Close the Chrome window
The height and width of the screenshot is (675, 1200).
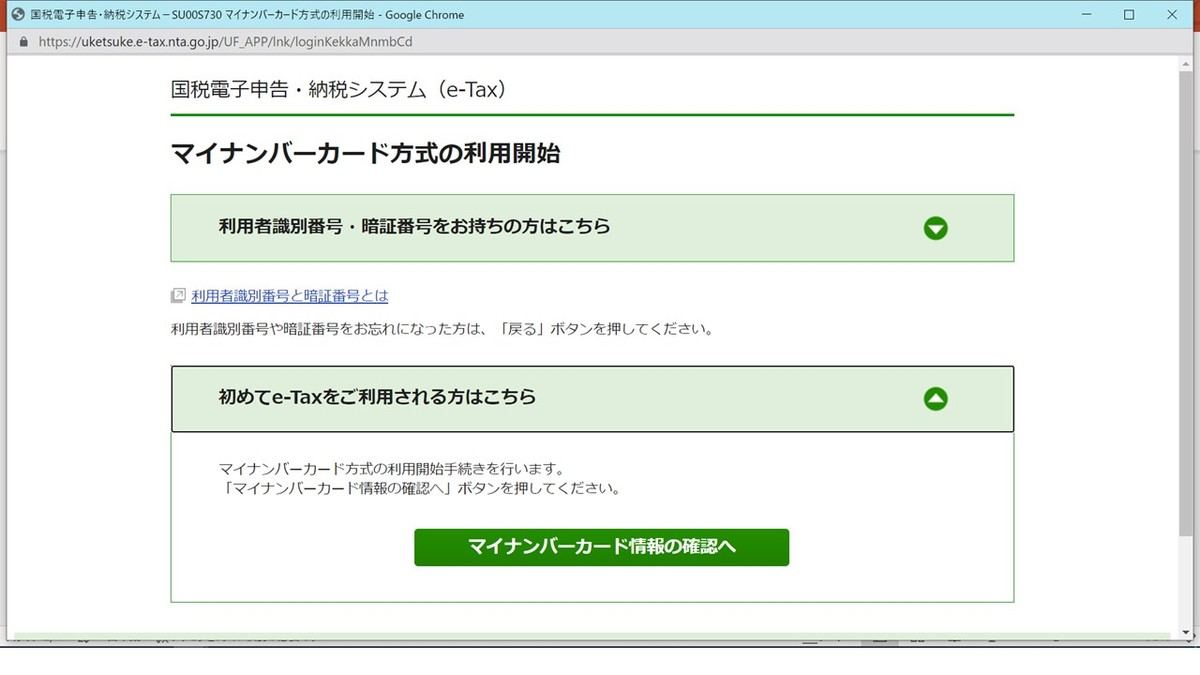coord(1174,15)
